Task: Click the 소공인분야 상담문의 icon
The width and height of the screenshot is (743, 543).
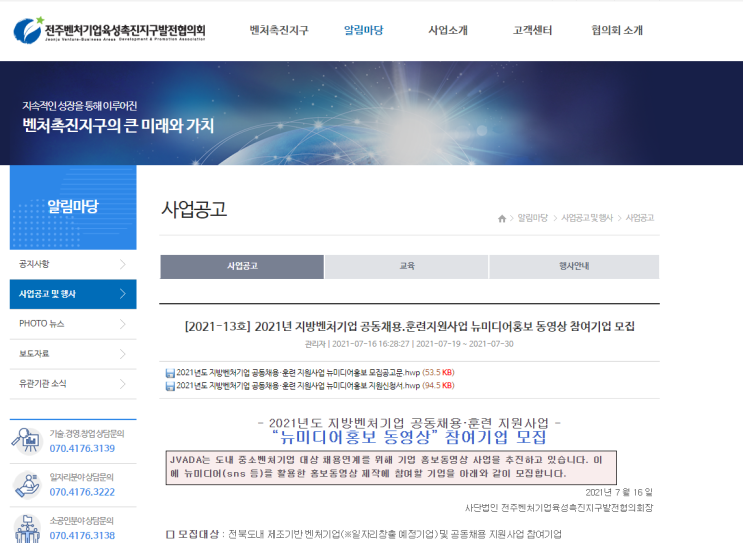Action: [x=27, y=528]
